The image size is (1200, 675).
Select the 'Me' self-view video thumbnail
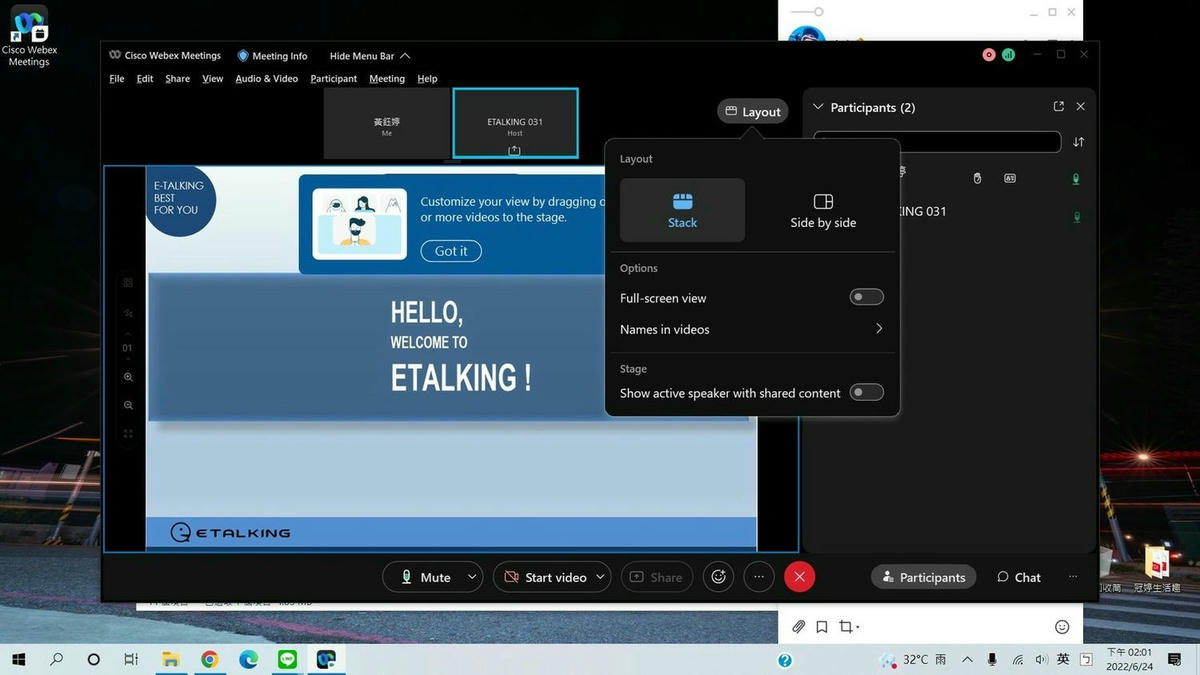point(386,123)
